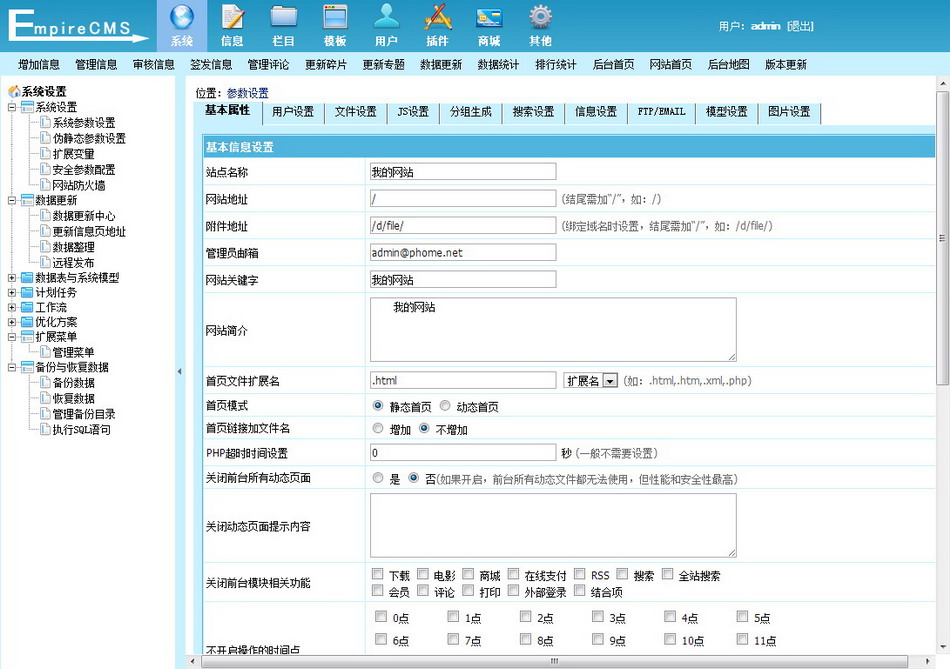This screenshot has height=669, width=950.
Task: Check the RSS module checkbox
Action: pos(580,574)
